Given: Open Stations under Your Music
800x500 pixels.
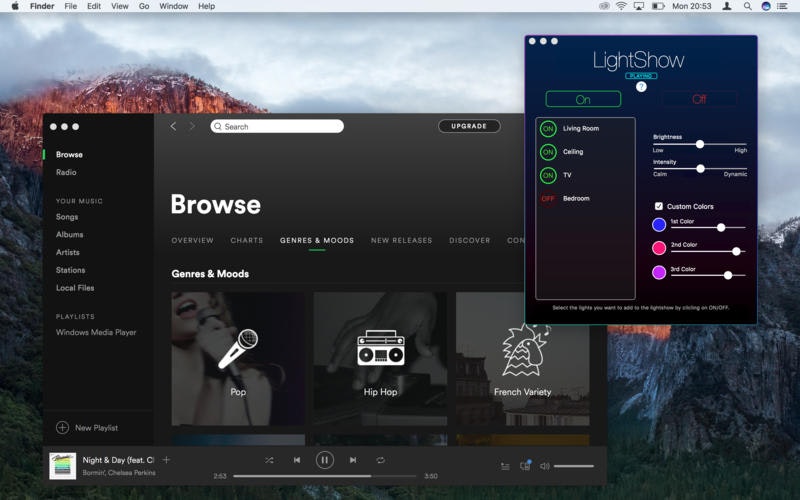Looking at the screenshot, I should pyautogui.click(x=70, y=270).
